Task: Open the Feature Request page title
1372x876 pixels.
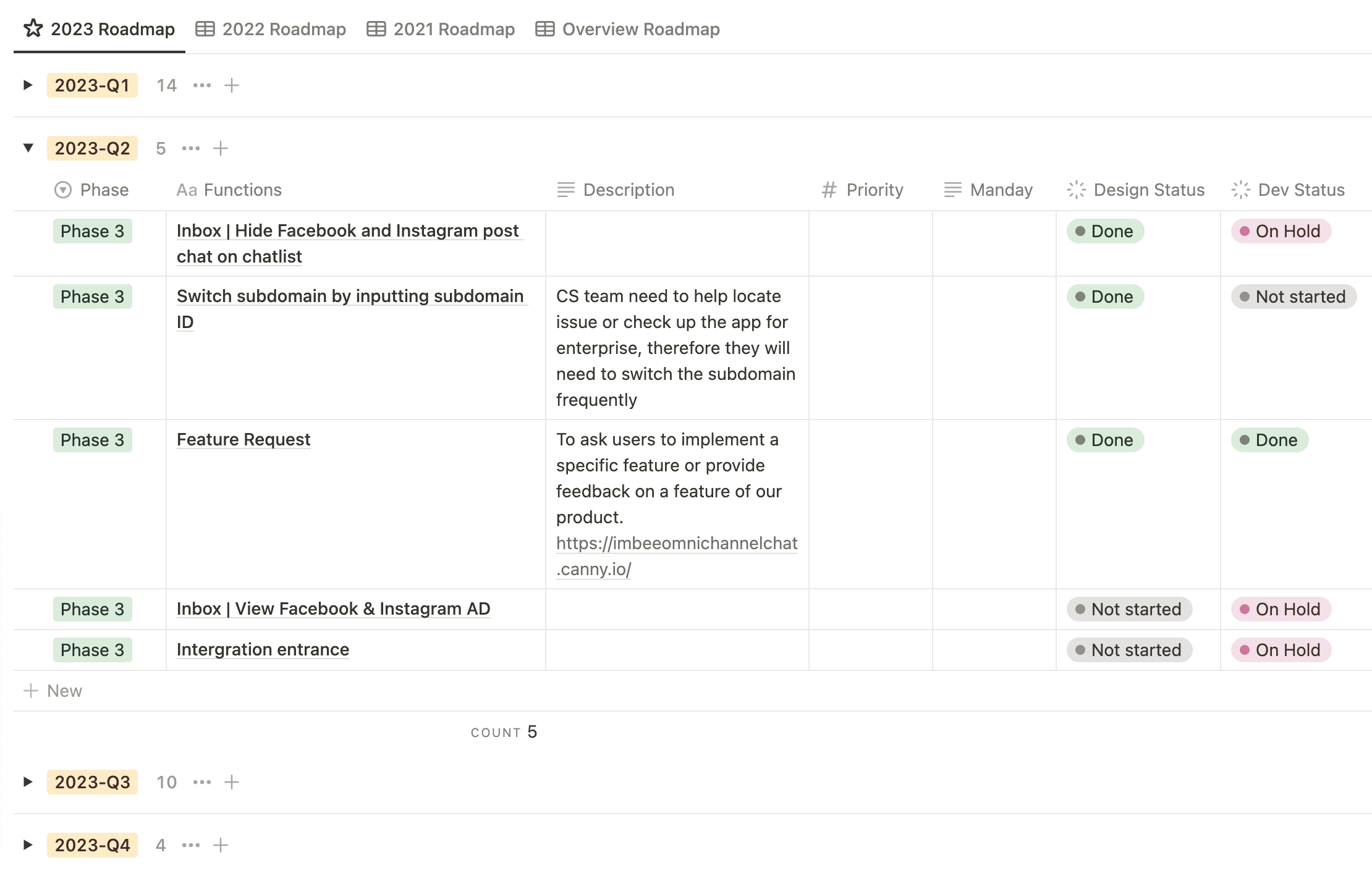Action: [x=243, y=440]
